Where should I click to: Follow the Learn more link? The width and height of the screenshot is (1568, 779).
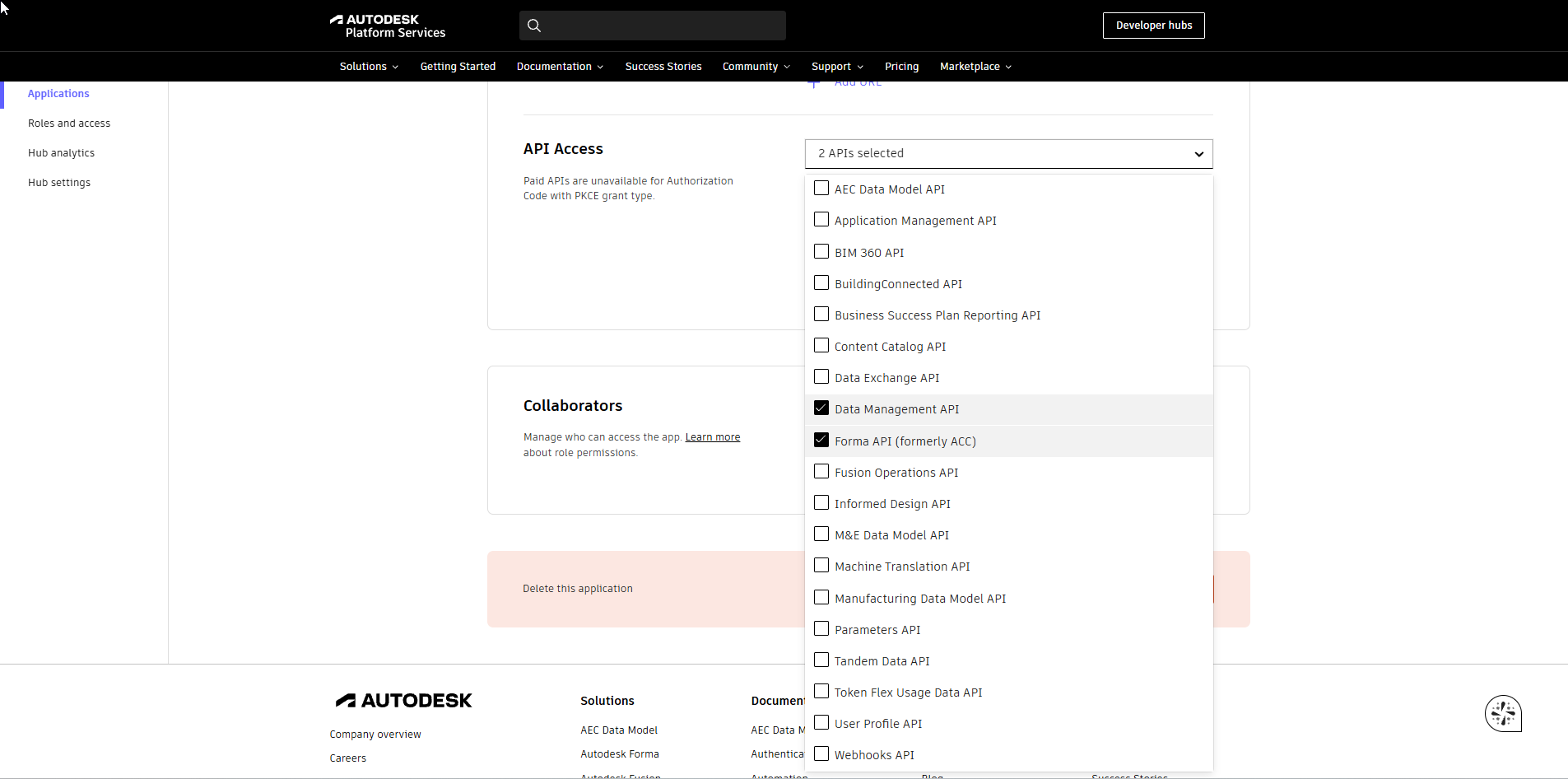point(713,437)
